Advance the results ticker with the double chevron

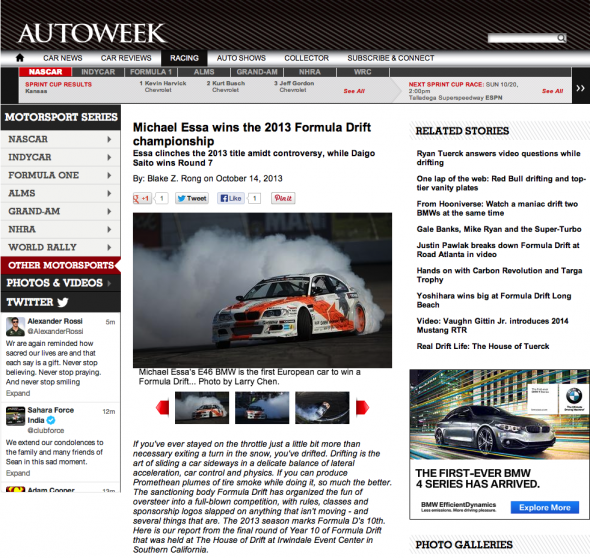click(x=581, y=88)
